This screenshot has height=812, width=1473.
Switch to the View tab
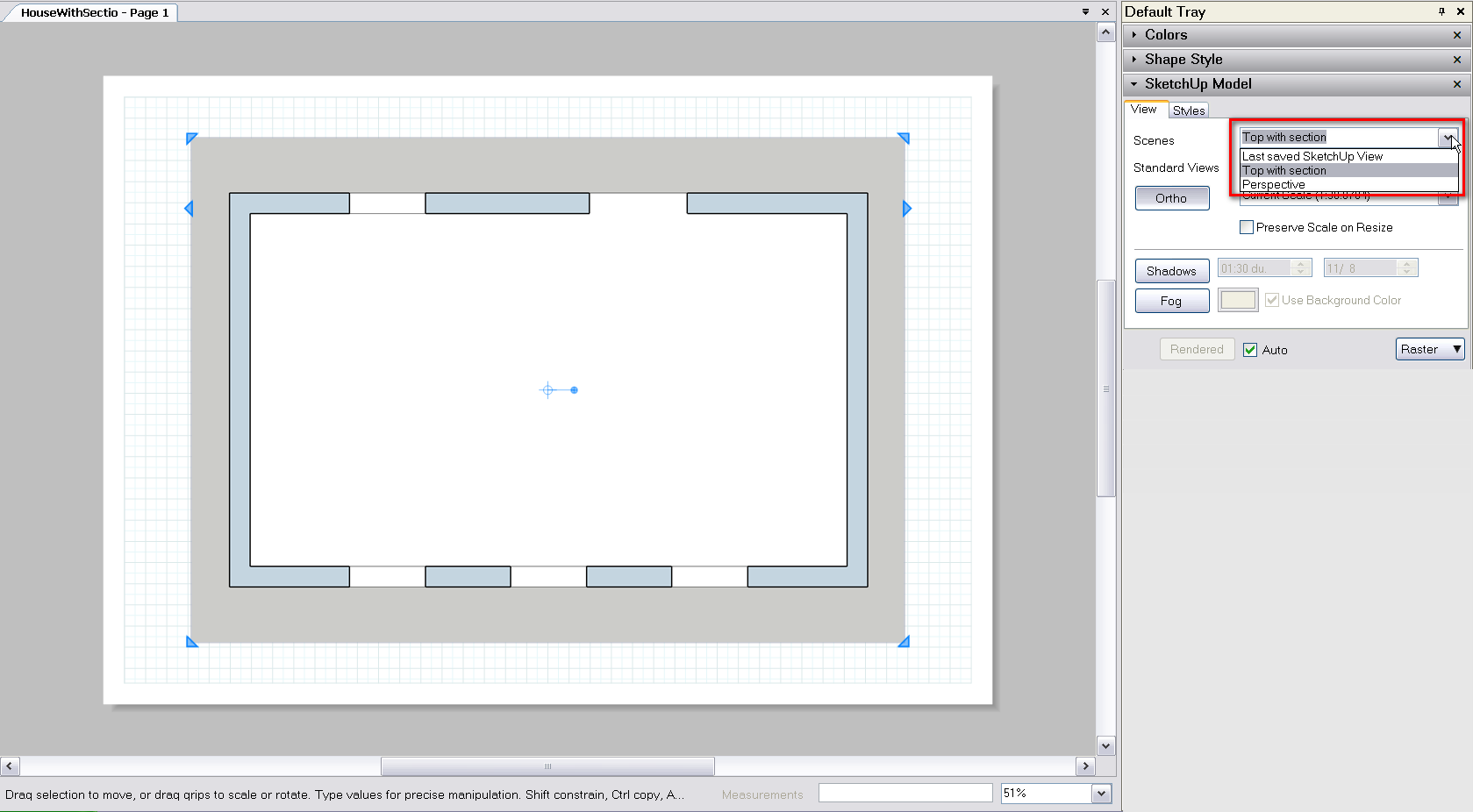1144,110
